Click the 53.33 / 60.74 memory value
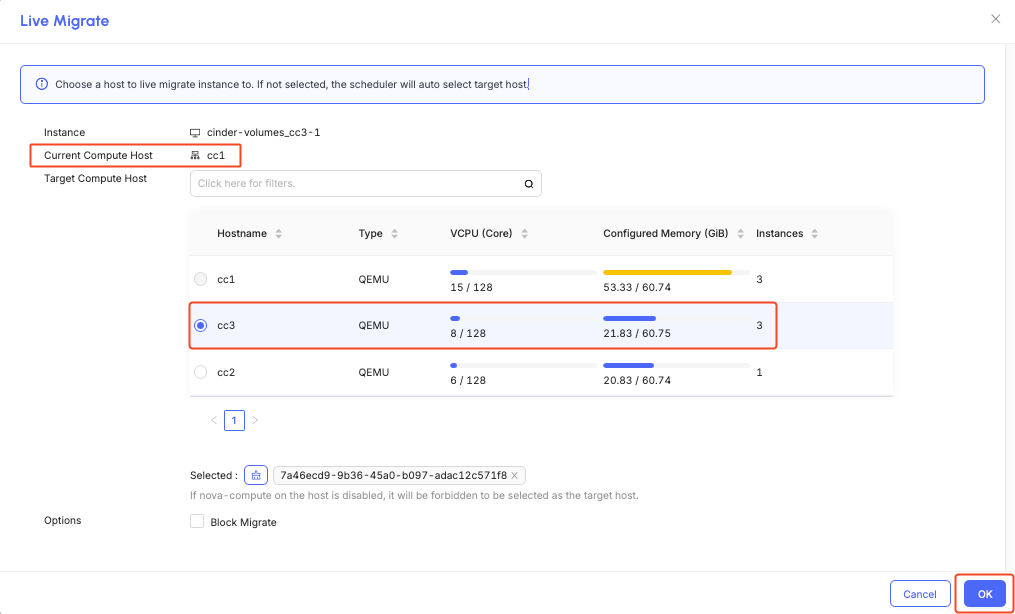The image size is (1015, 614). pyautogui.click(x=637, y=287)
